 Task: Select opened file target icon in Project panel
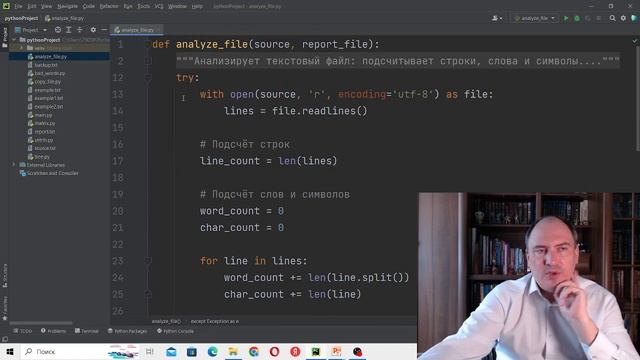58,30
